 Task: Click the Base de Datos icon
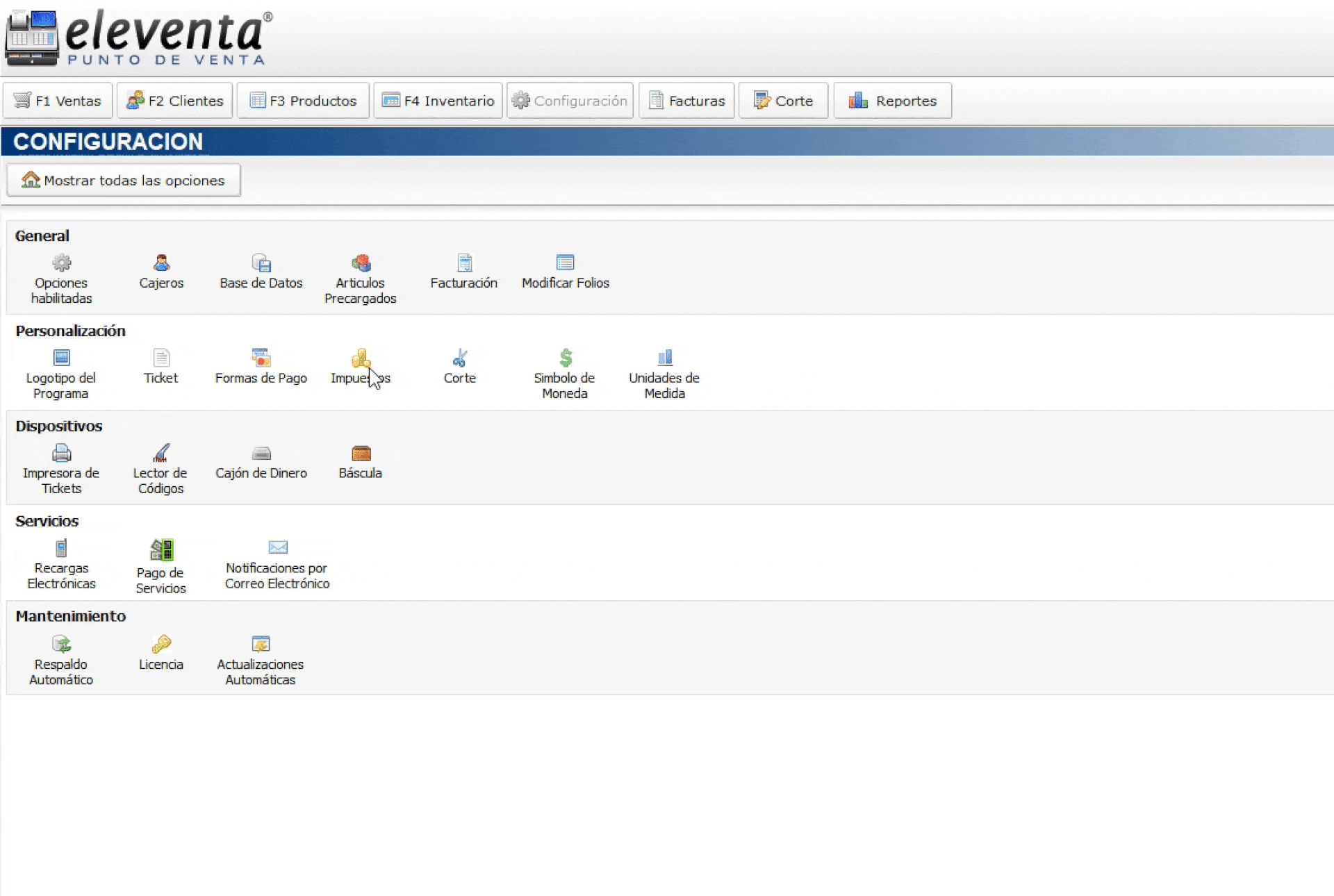(261, 264)
